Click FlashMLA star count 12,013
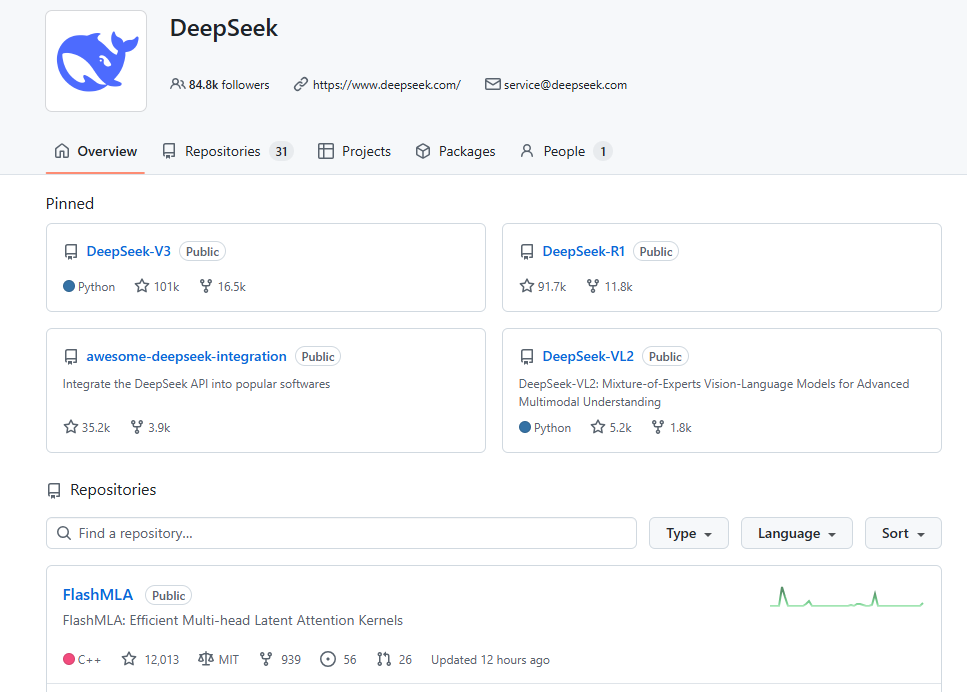 [150, 659]
